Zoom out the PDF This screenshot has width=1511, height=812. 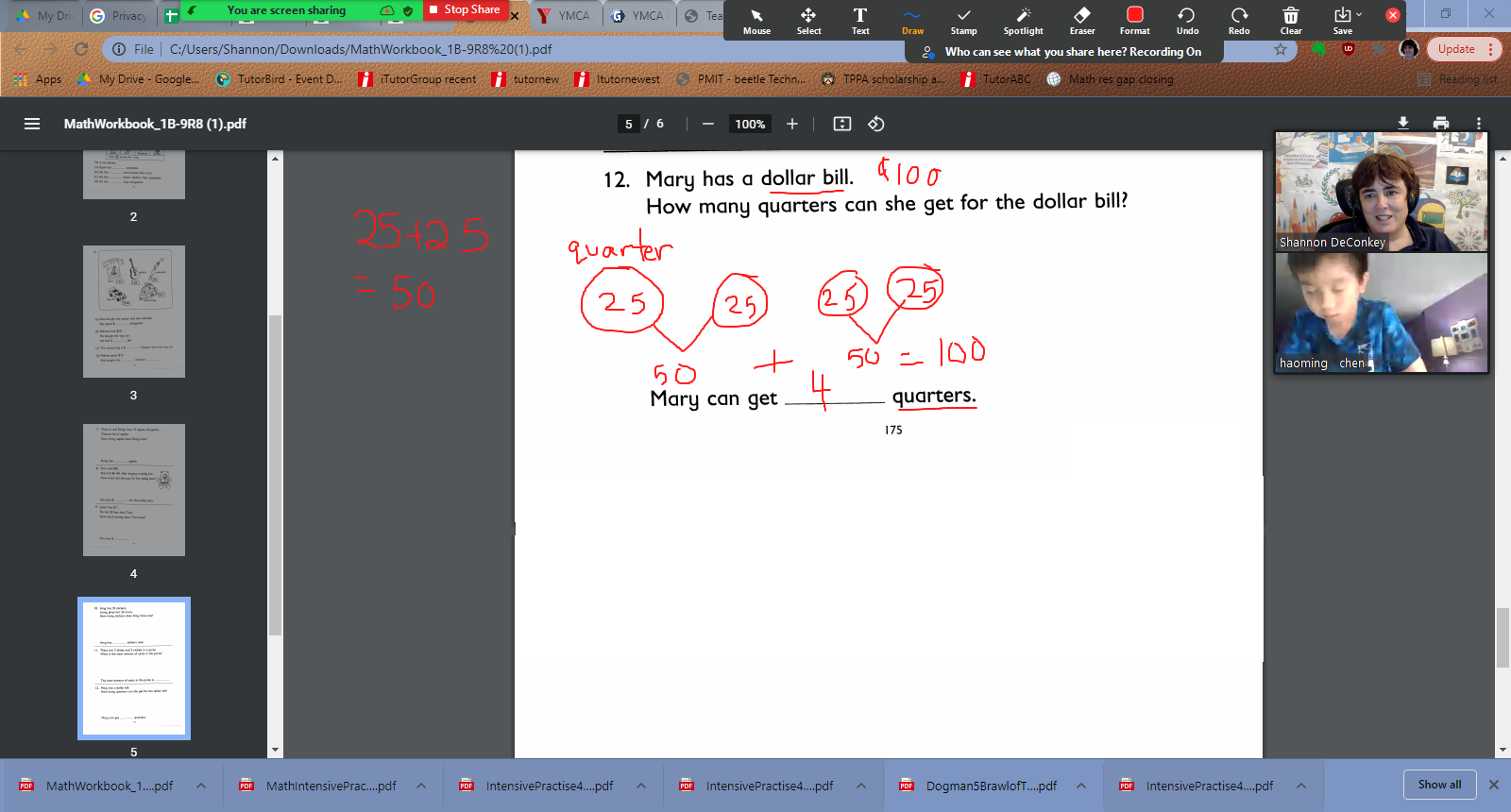pos(708,124)
